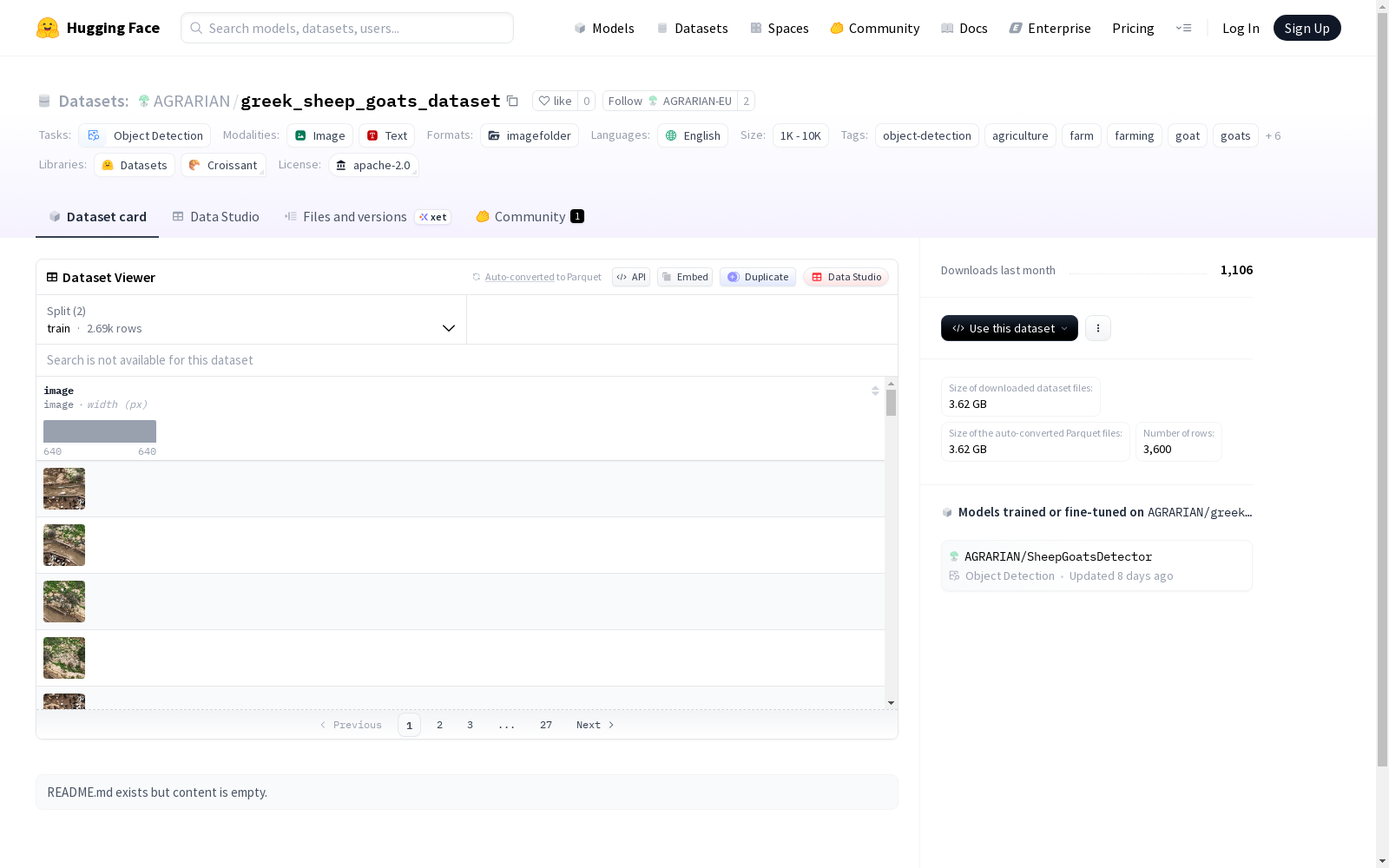Click the three-dot options button beside Use this dataset
Image resolution: width=1389 pixels, height=868 pixels.
click(1098, 328)
